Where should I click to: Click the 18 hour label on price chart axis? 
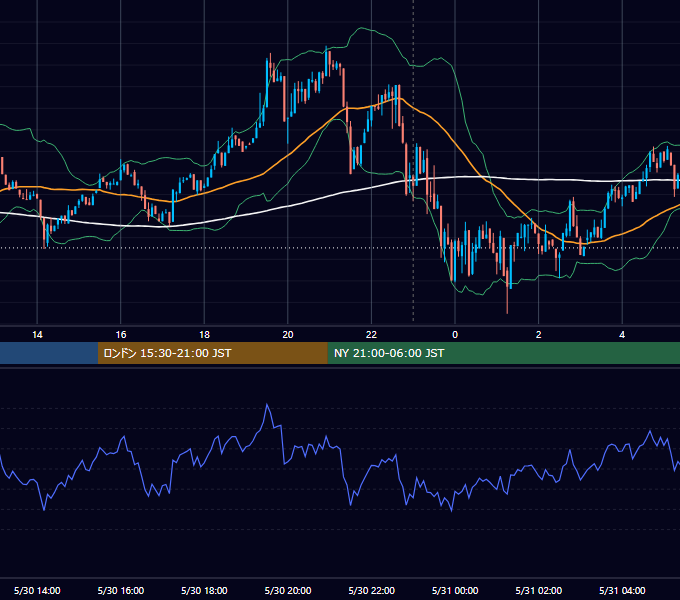coord(204,335)
